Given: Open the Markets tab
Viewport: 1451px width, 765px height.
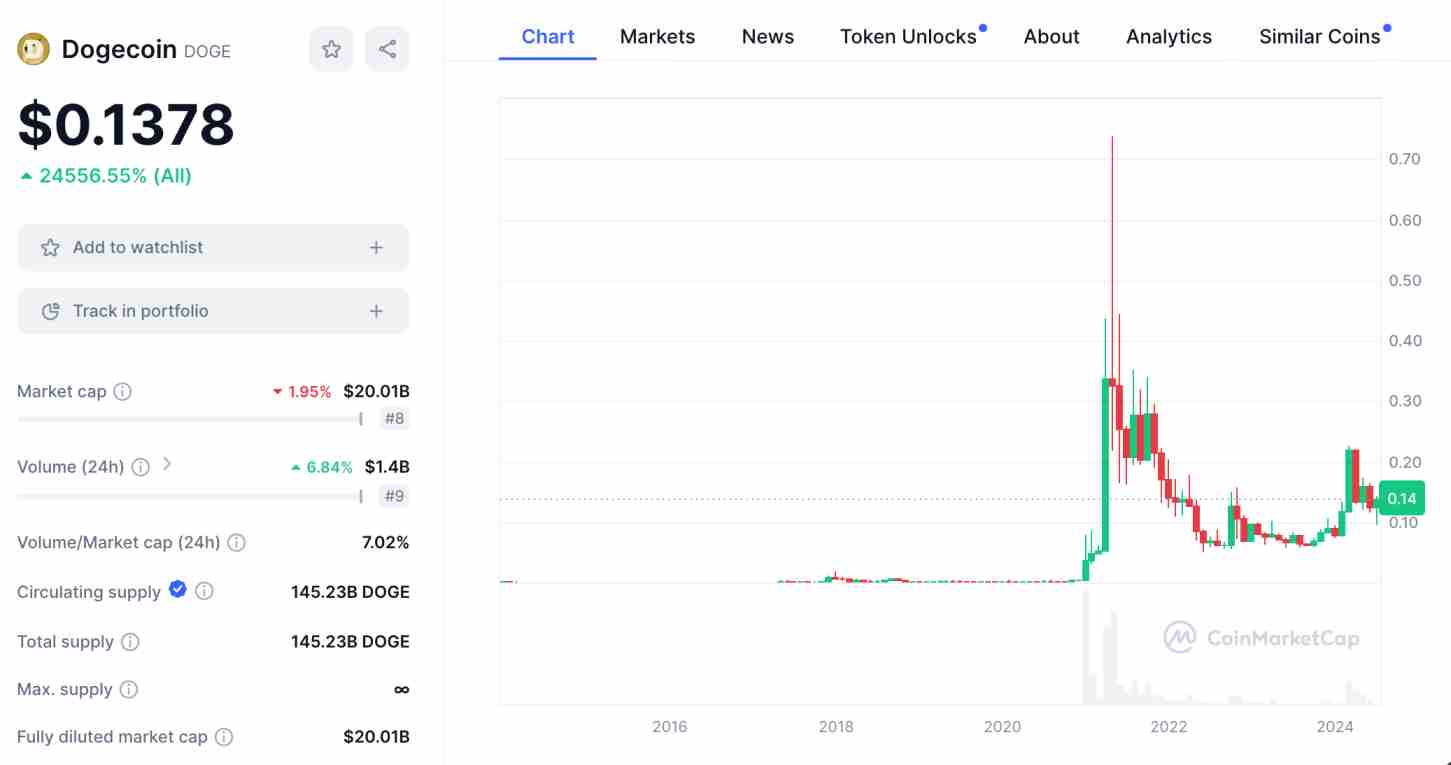Looking at the screenshot, I should coord(658,37).
